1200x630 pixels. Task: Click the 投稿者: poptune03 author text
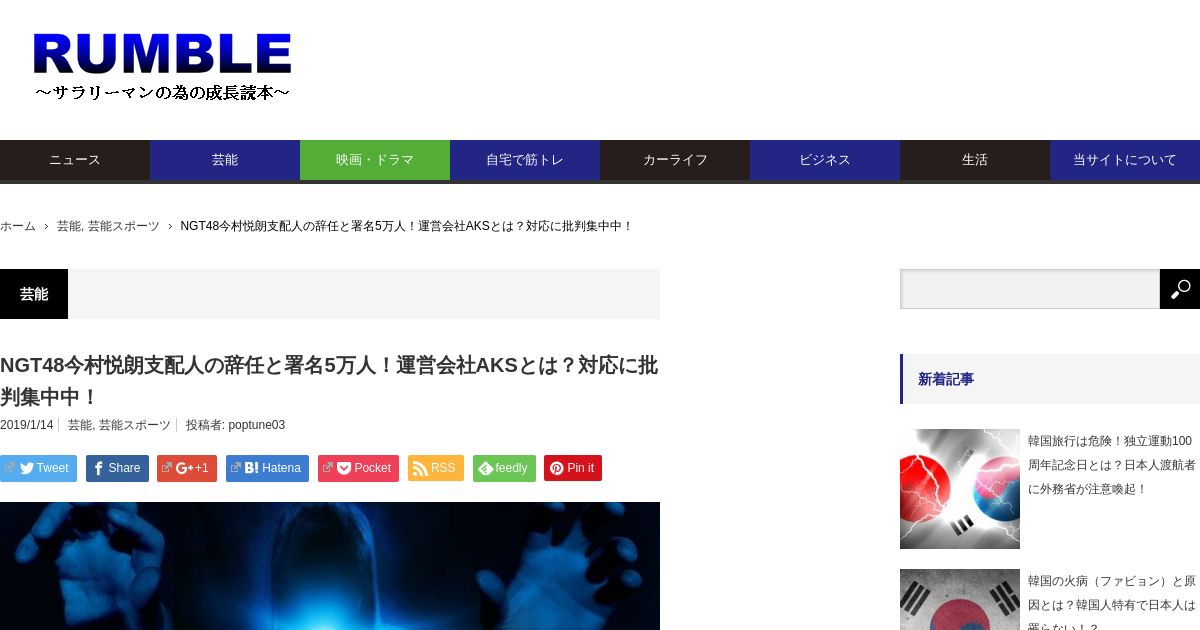(x=235, y=425)
